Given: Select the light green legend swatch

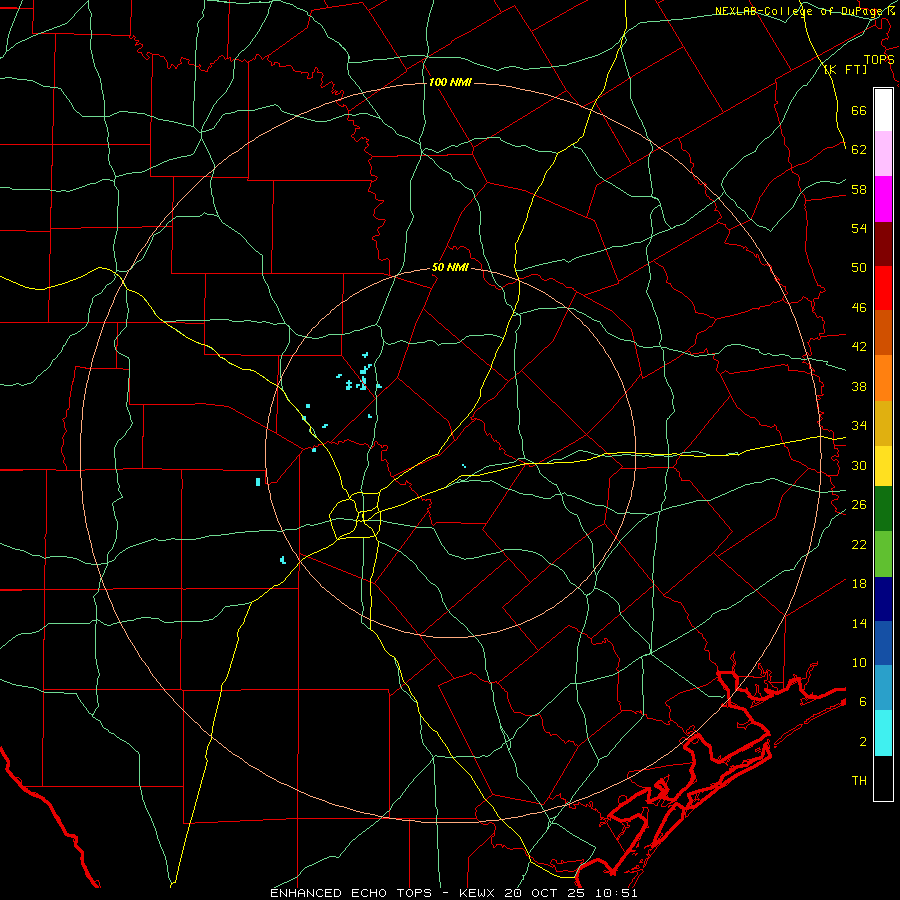Looking at the screenshot, I should tap(883, 554).
